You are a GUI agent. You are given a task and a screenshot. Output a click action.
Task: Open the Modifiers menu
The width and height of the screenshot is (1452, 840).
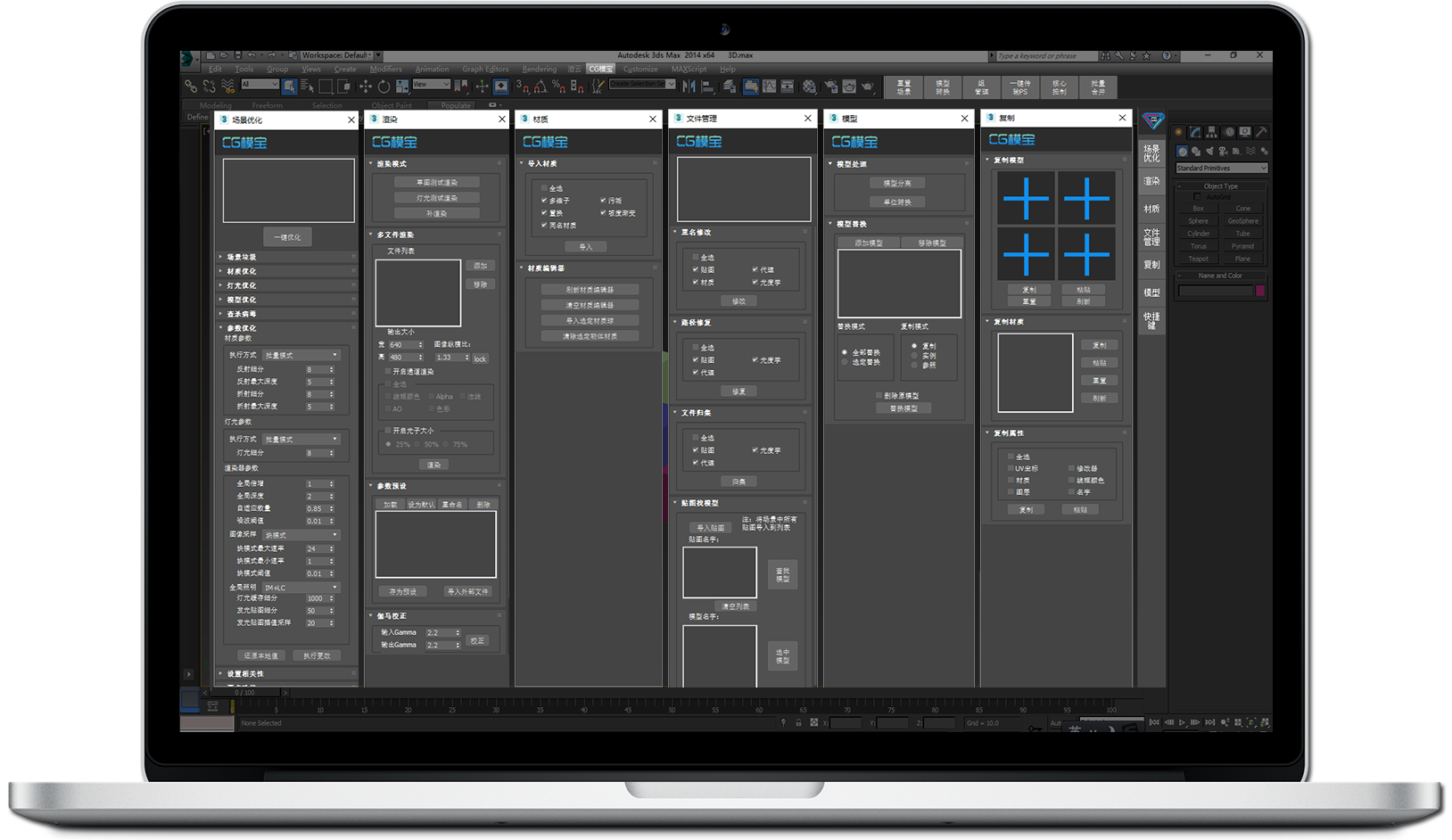click(385, 69)
